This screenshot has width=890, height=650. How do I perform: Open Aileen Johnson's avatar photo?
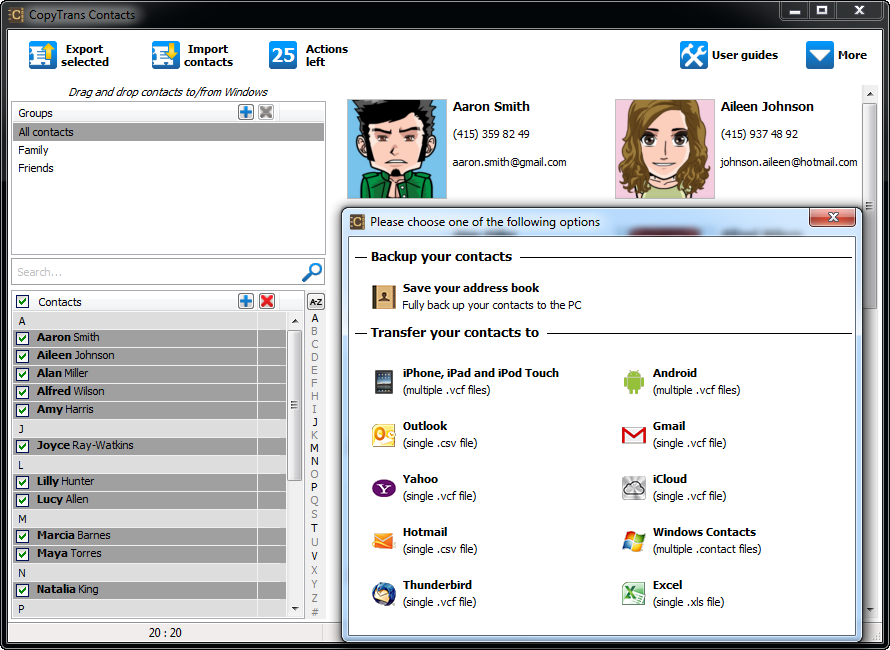click(x=665, y=149)
